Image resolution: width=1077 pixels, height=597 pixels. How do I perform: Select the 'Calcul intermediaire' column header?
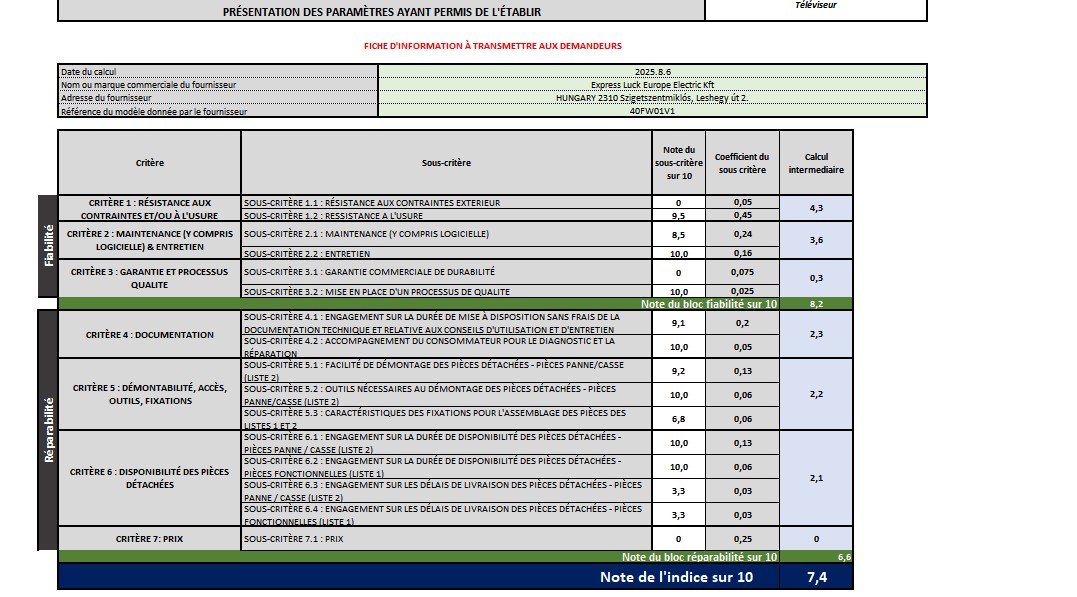pos(816,163)
